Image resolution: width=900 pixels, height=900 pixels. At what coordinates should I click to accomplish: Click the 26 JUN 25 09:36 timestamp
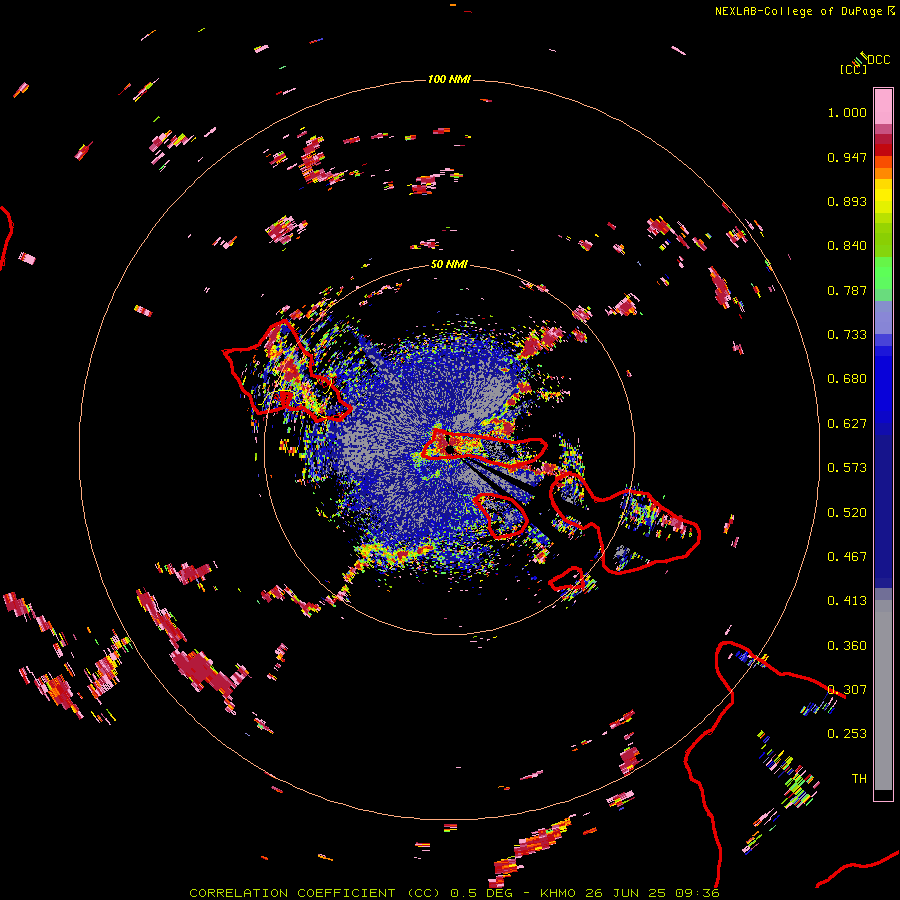[652, 893]
